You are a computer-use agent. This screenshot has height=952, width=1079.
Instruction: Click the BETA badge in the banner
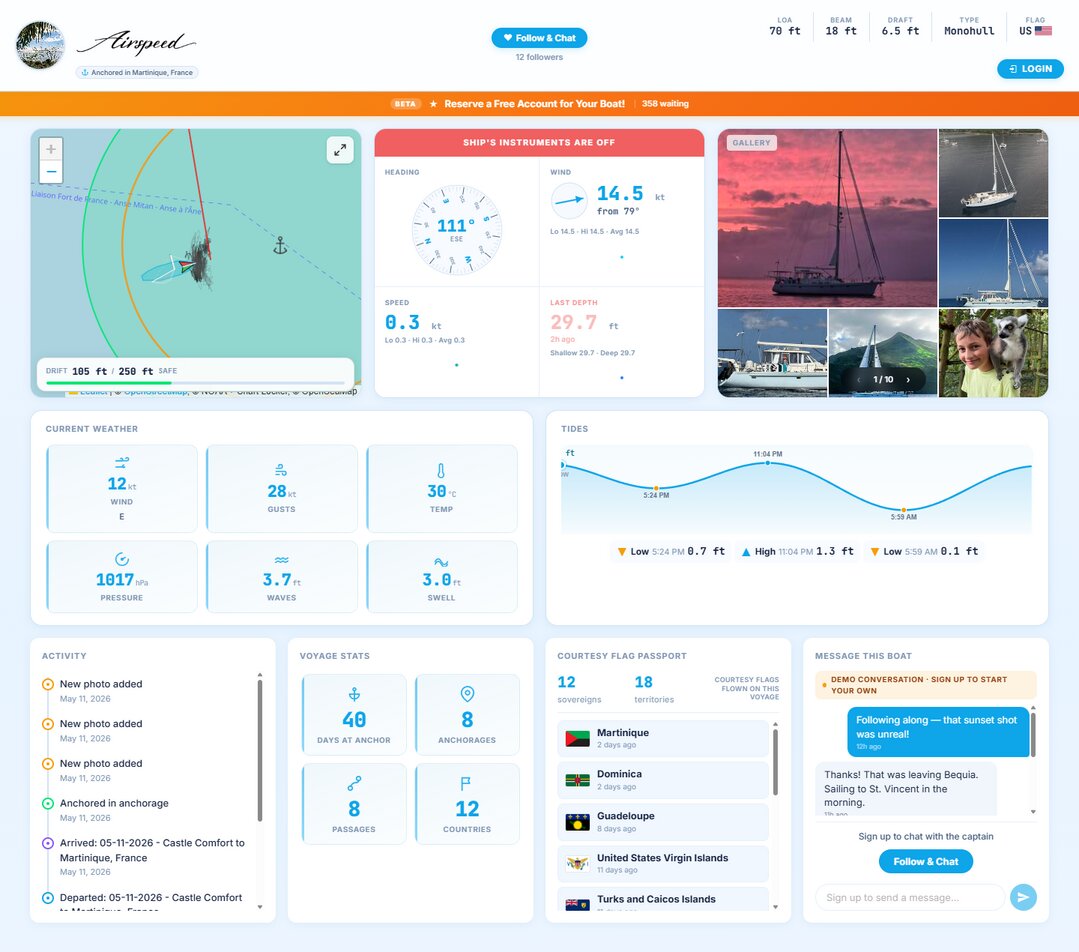405,104
